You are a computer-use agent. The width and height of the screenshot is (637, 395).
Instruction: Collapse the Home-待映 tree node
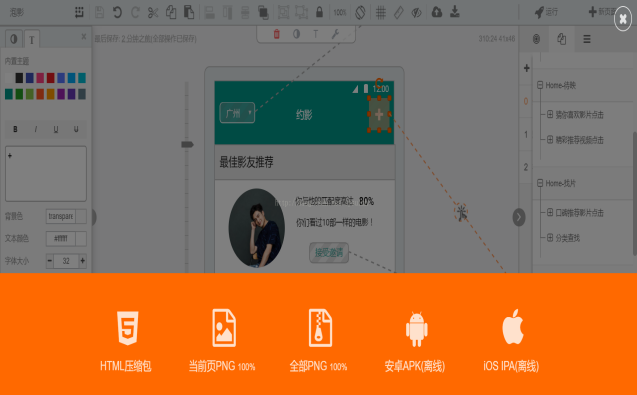[x=540, y=85]
